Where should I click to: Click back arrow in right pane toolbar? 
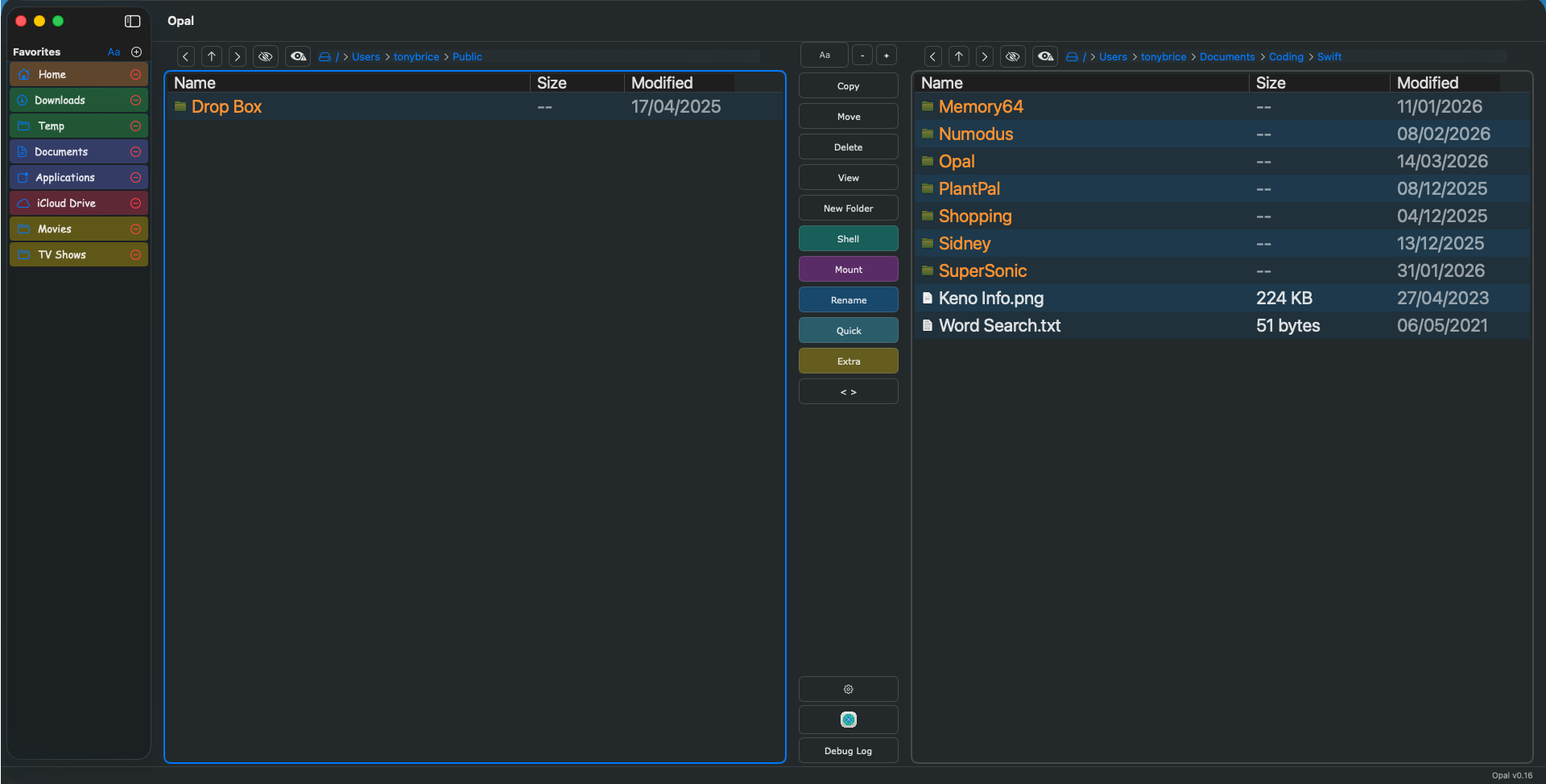click(x=932, y=56)
